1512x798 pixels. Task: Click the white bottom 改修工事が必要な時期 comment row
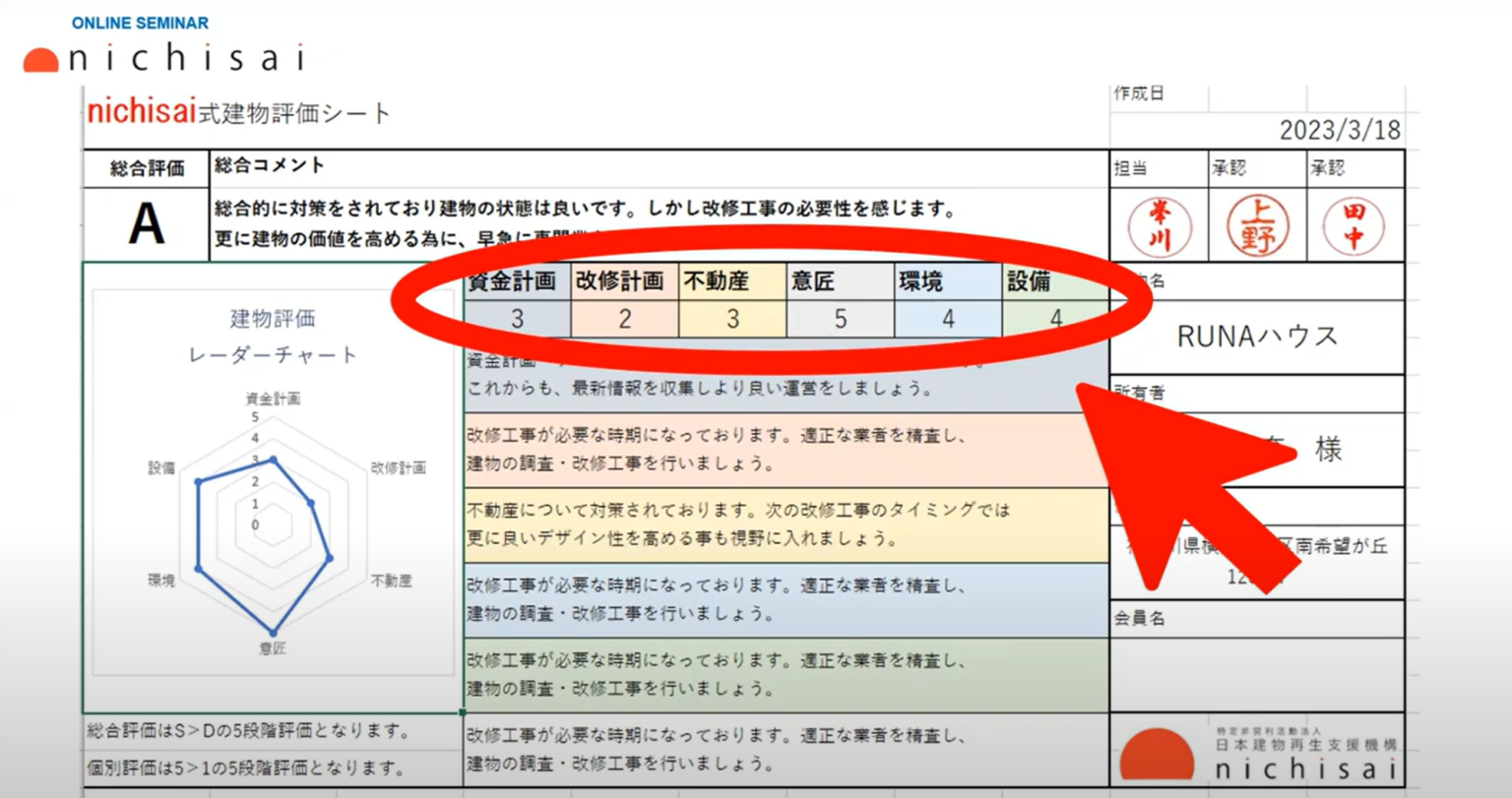(787, 750)
